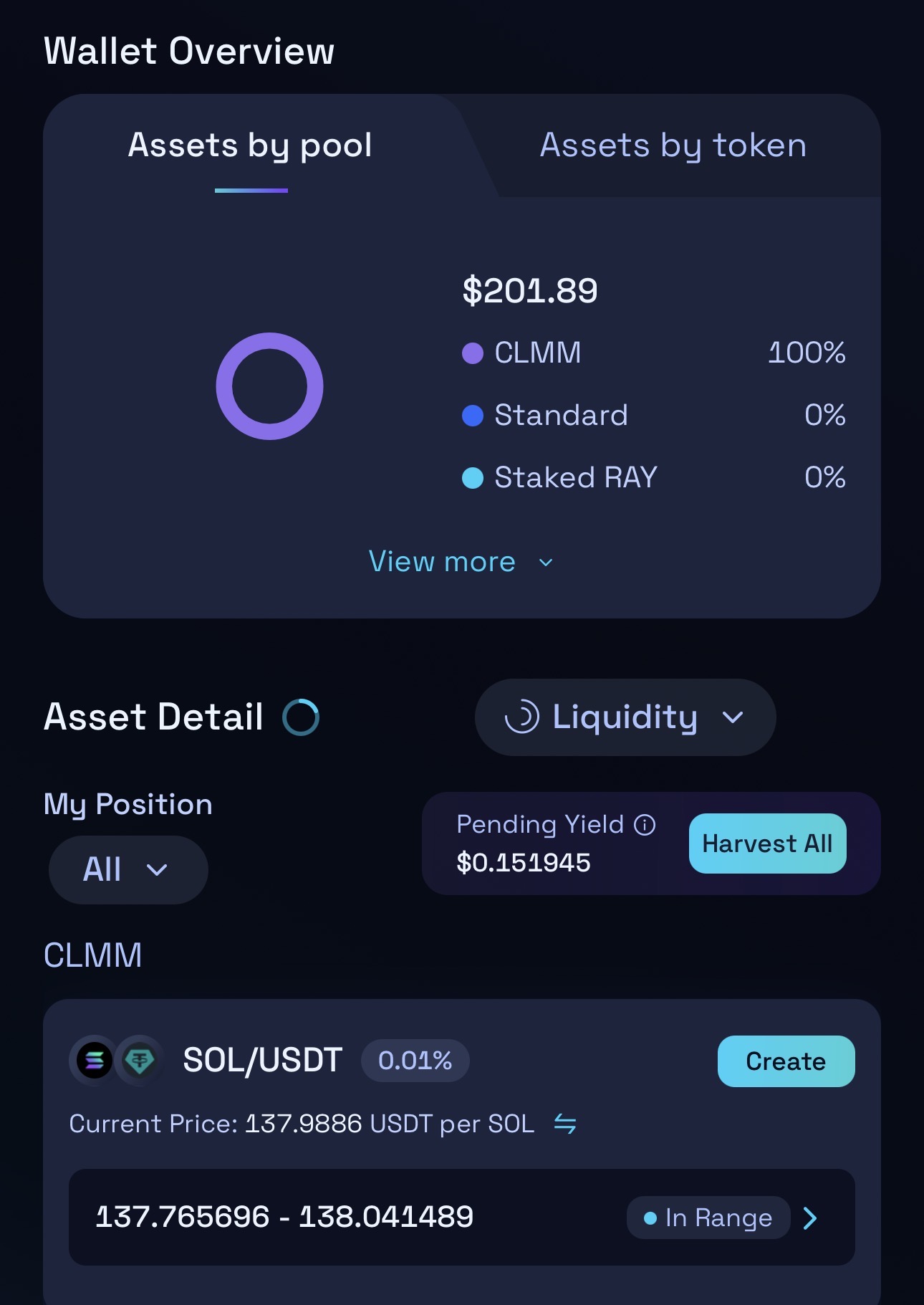924x1305 pixels.
Task: Click the CLMM purple legend dot
Action: click(473, 353)
